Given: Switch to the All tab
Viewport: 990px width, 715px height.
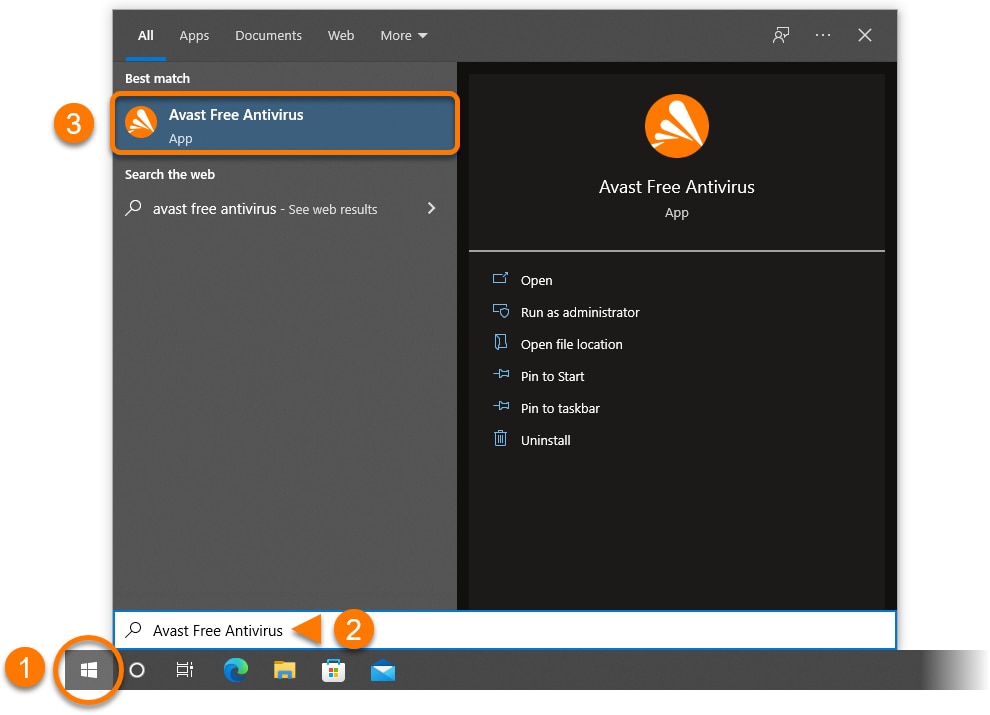Looking at the screenshot, I should [145, 35].
